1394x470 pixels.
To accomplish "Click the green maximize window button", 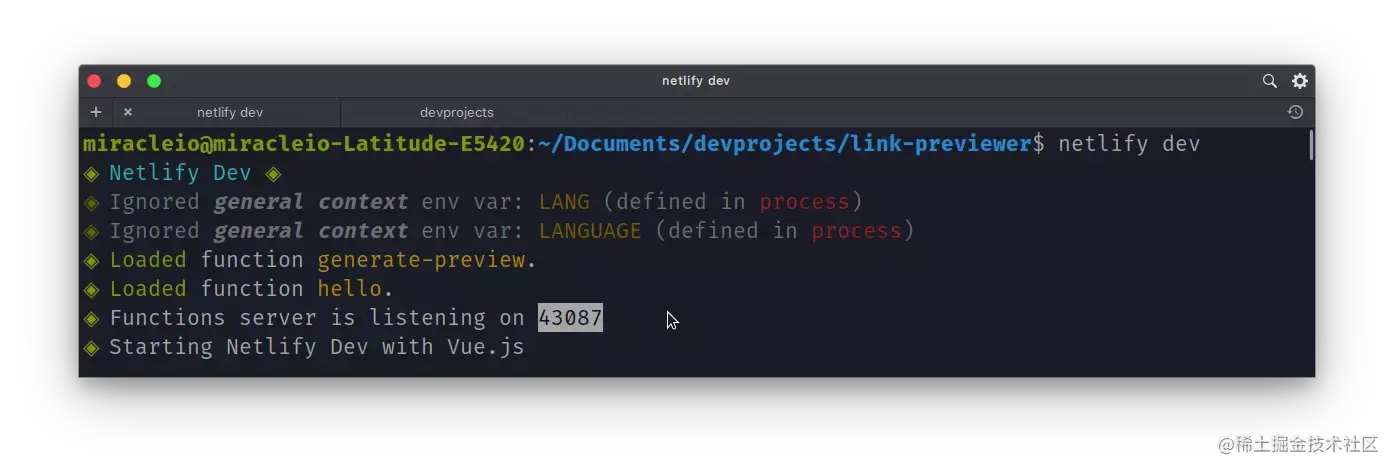I will click(x=154, y=81).
